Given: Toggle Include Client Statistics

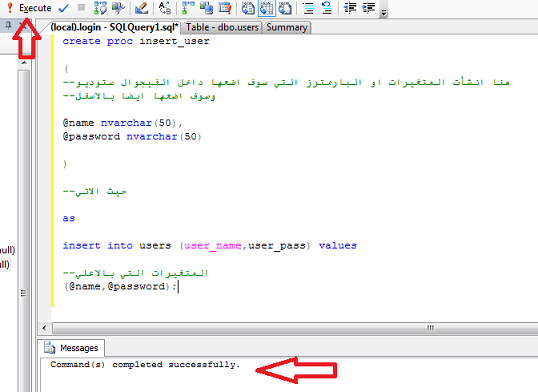Looking at the screenshot, I should pyautogui.click(x=206, y=8).
